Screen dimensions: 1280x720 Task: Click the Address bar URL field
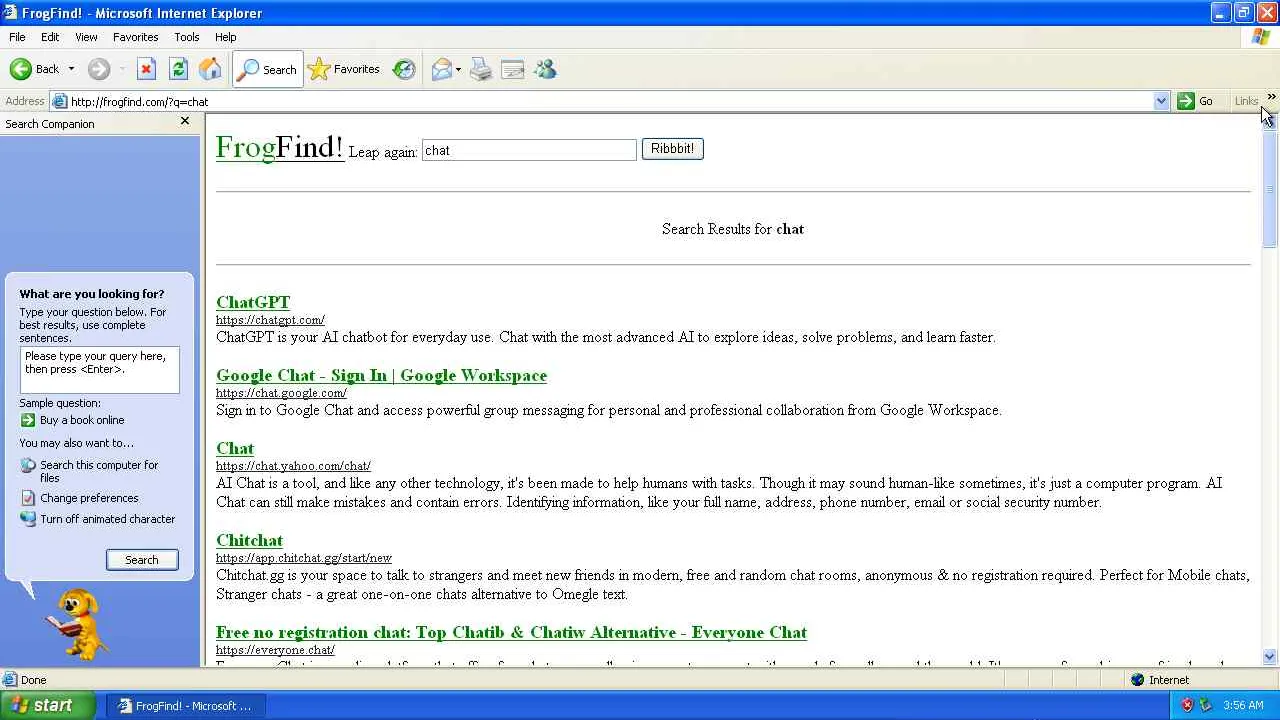(x=610, y=101)
